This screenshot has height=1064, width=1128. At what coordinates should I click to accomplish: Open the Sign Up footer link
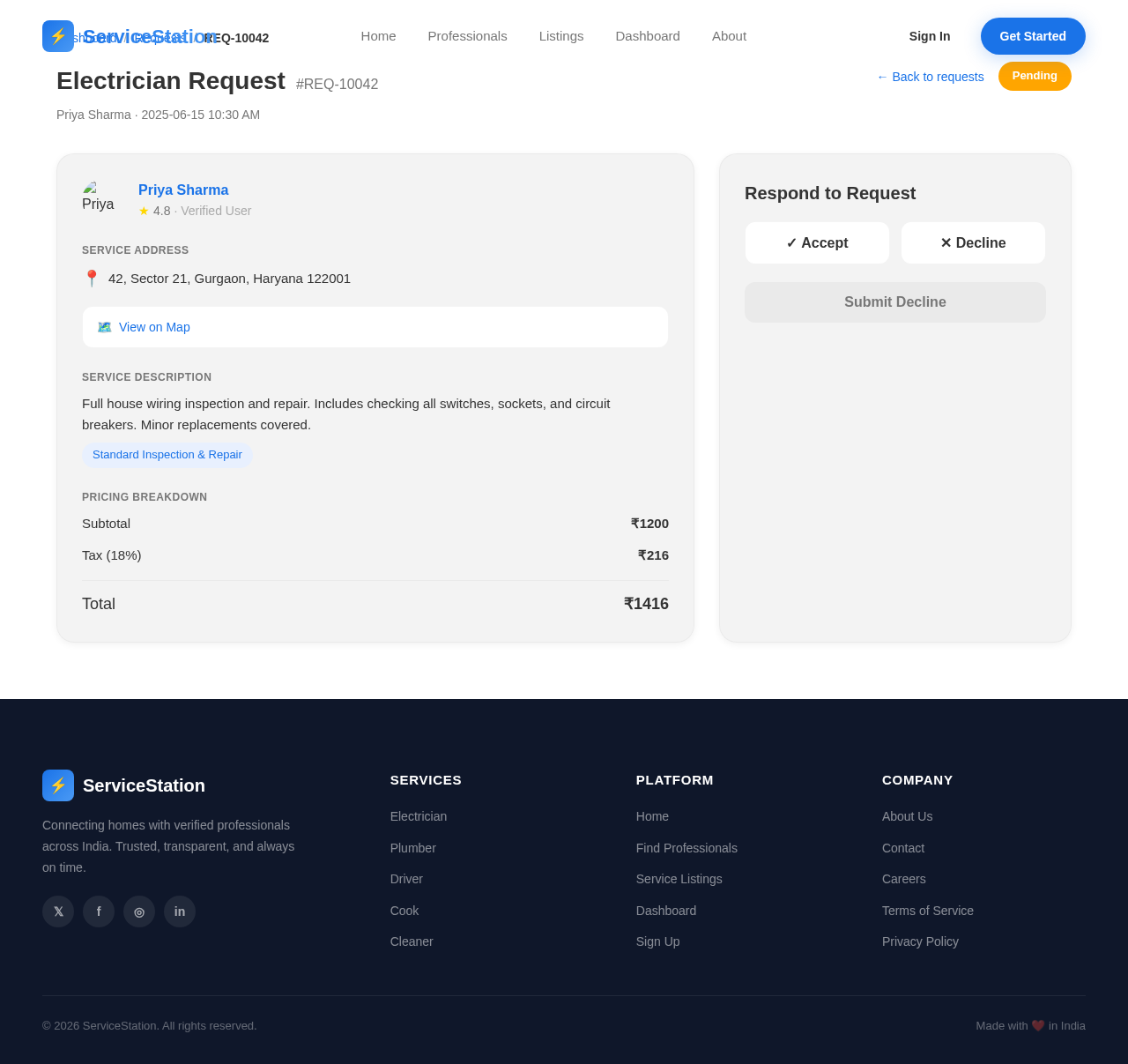[x=658, y=941]
